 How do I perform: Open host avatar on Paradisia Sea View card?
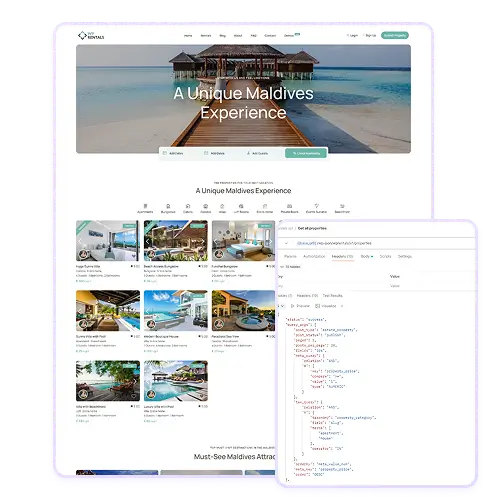tap(219, 324)
